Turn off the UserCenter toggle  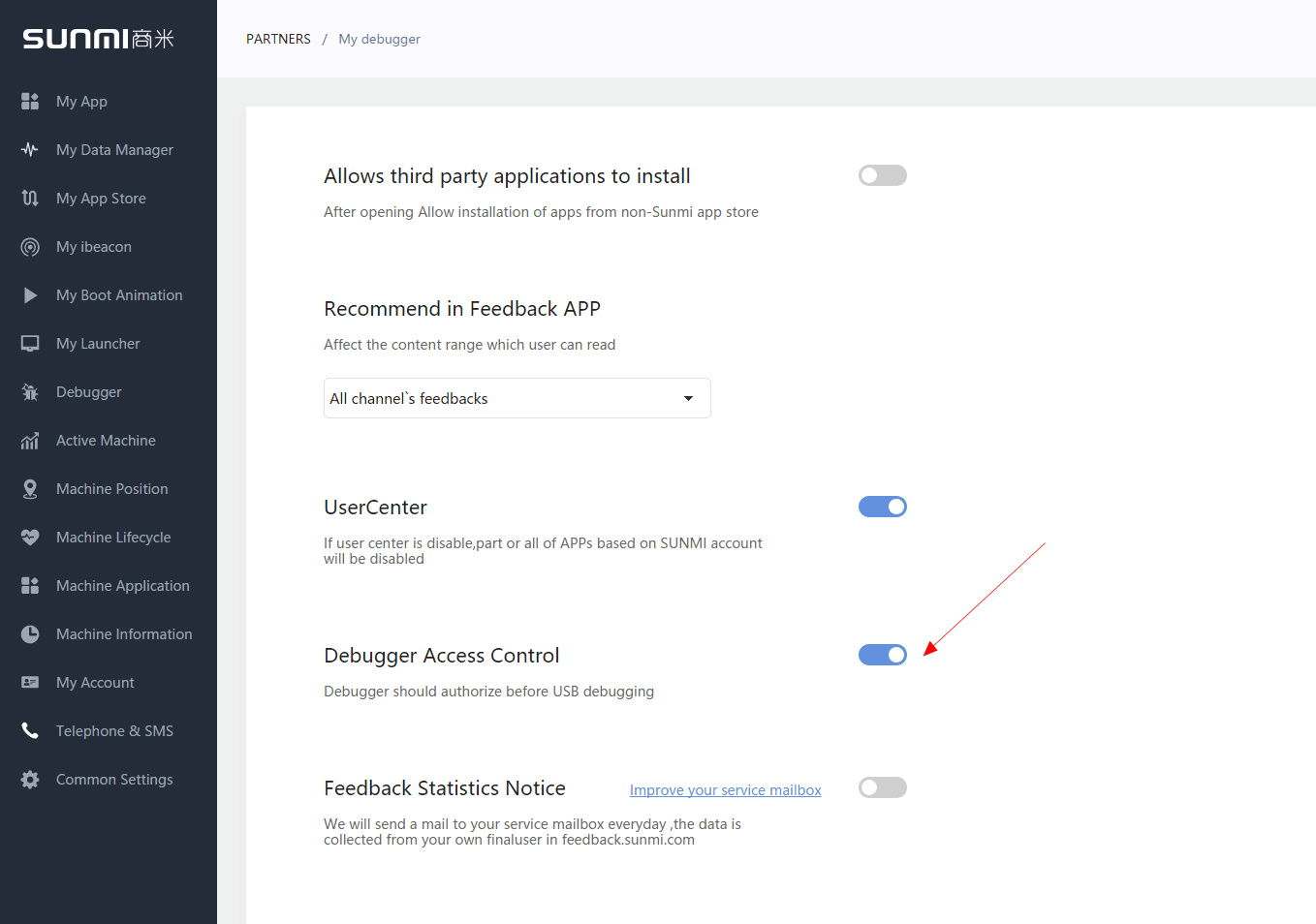(883, 507)
